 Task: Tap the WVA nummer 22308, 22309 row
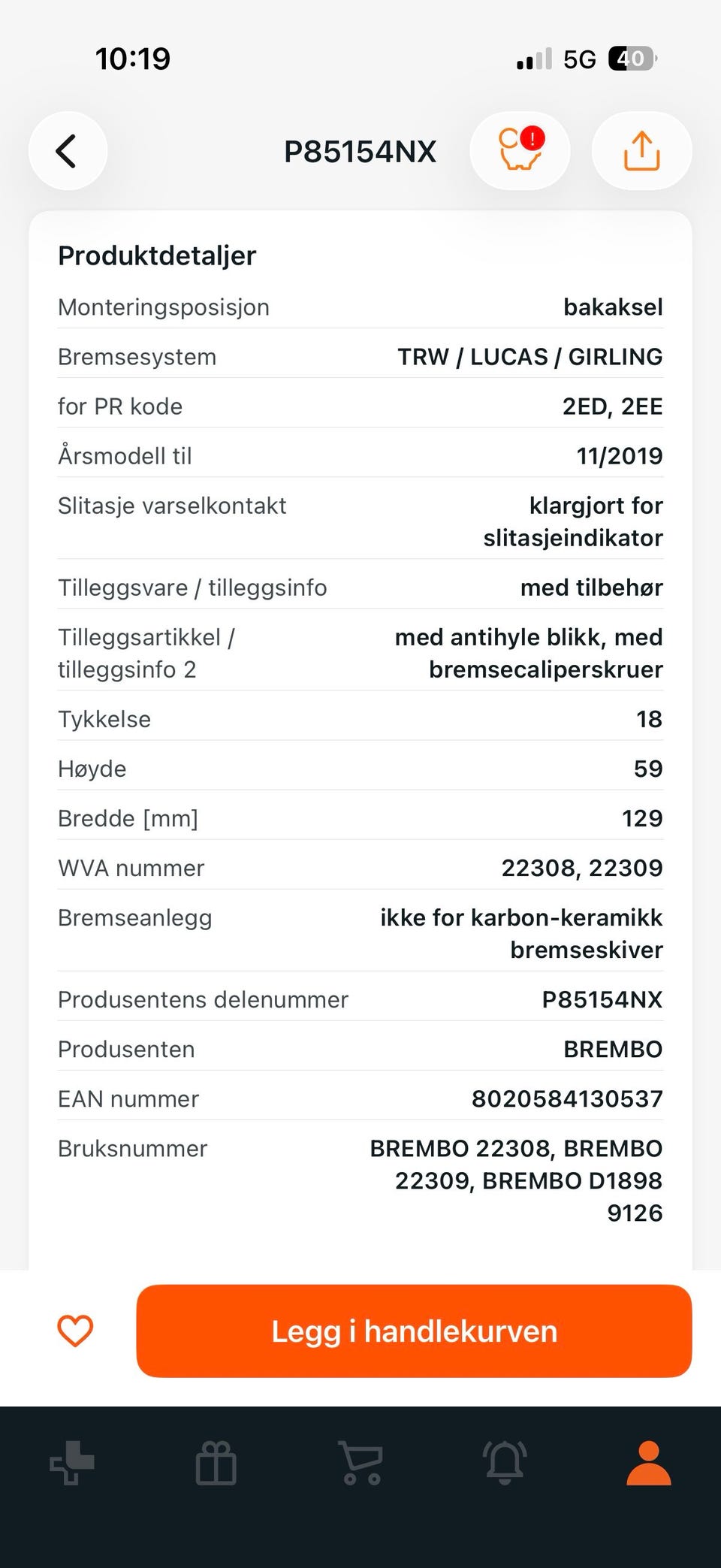(x=360, y=868)
